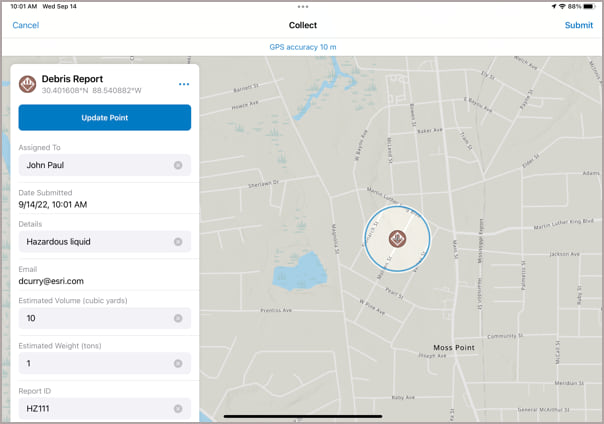Viewport: 604px width, 424px height.
Task: Edit the Estimated Volume field showing 10
Action: point(105,318)
